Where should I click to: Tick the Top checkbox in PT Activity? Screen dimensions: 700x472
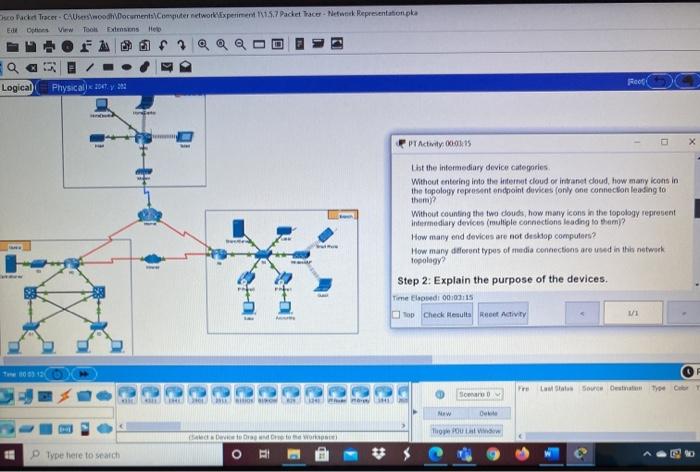tap(396, 314)
